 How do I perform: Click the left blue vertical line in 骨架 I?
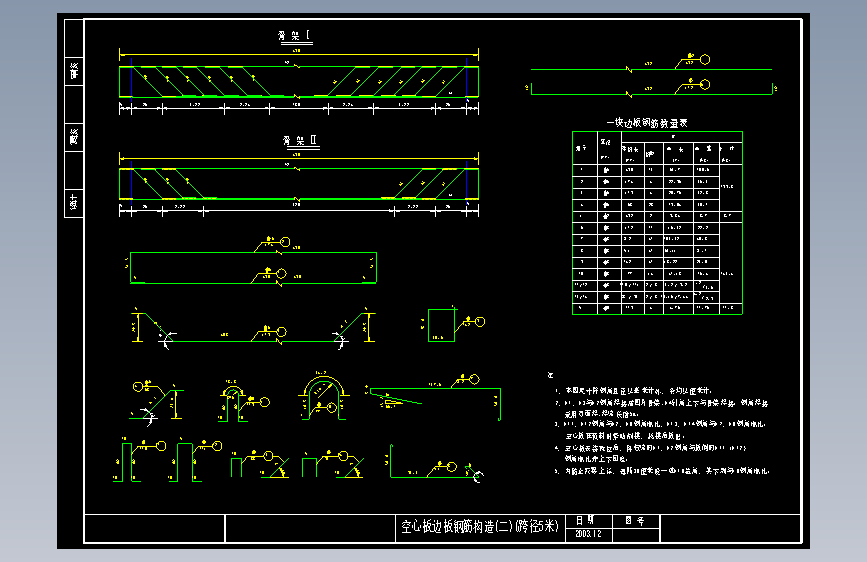point(132,82)
